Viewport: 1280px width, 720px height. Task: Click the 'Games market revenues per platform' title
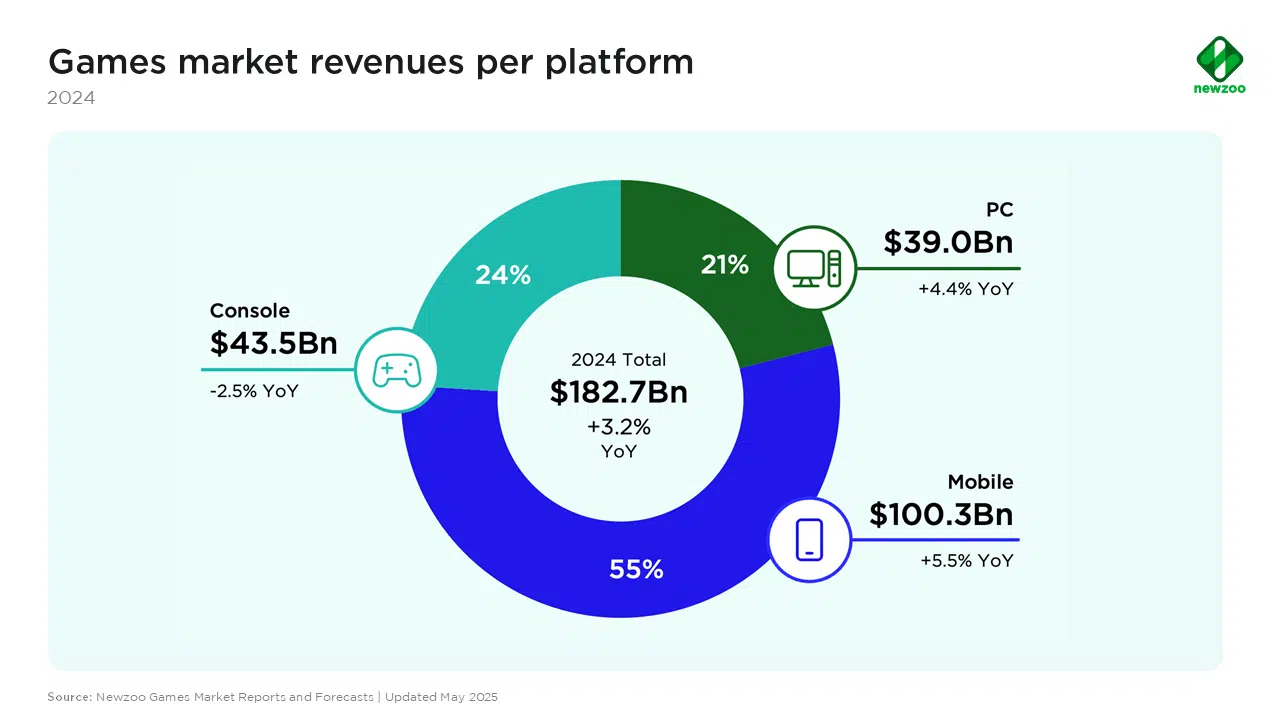[x=370, y=62]
